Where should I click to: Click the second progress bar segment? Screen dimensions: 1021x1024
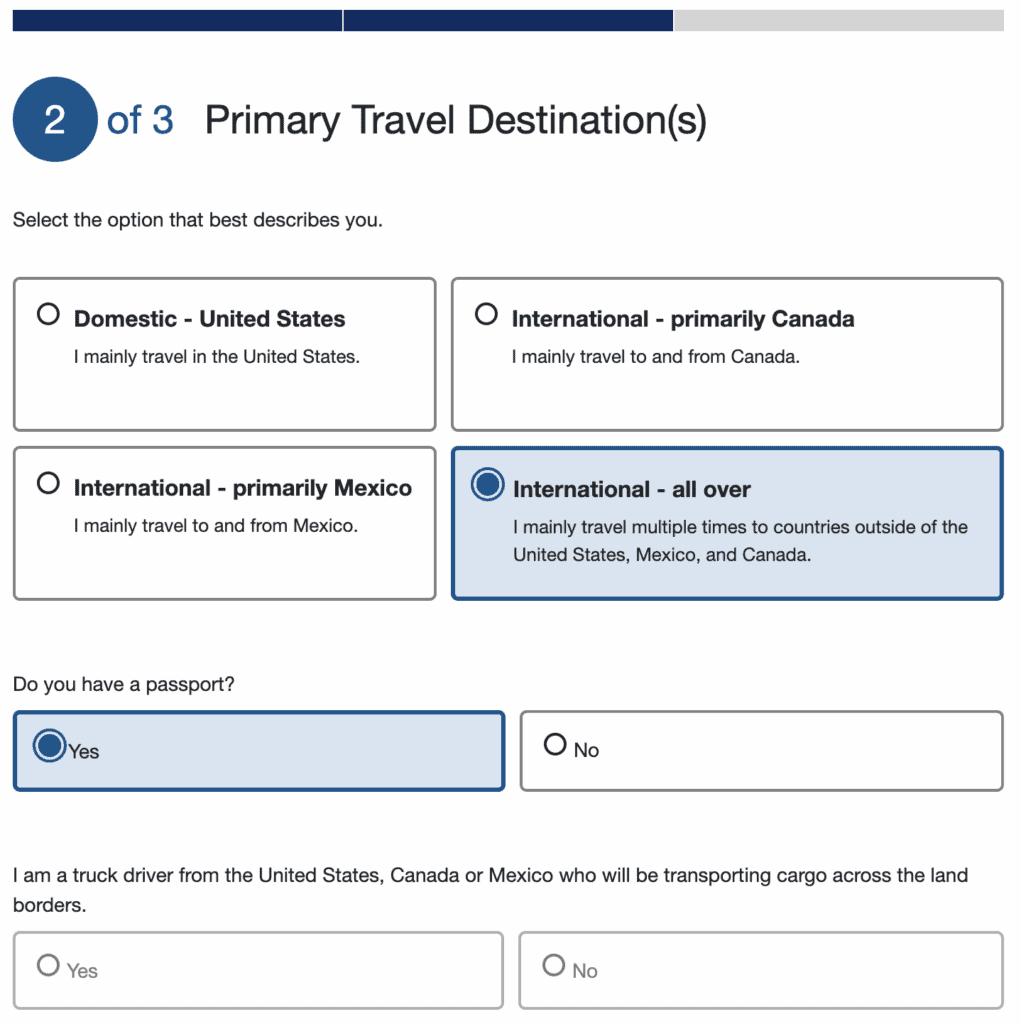click(510, 20)
